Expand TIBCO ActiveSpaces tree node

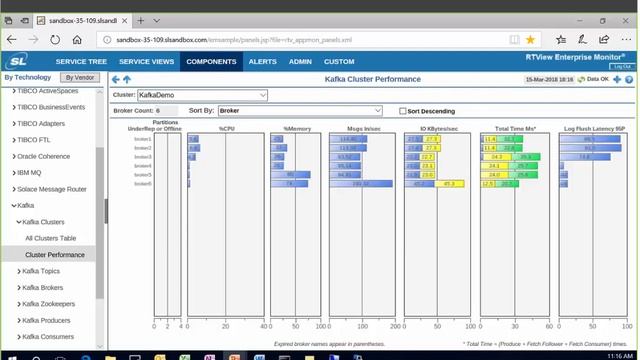point(14,91)
